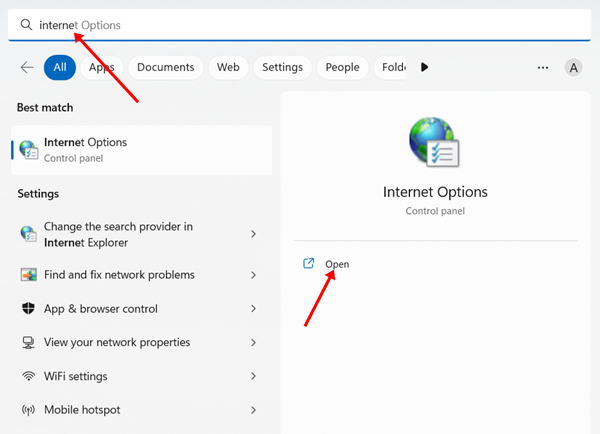Click the Internet Options globe icon in Best match
Image resolution: width=600 pixels, height=434 pixels.
coord(28,149)
